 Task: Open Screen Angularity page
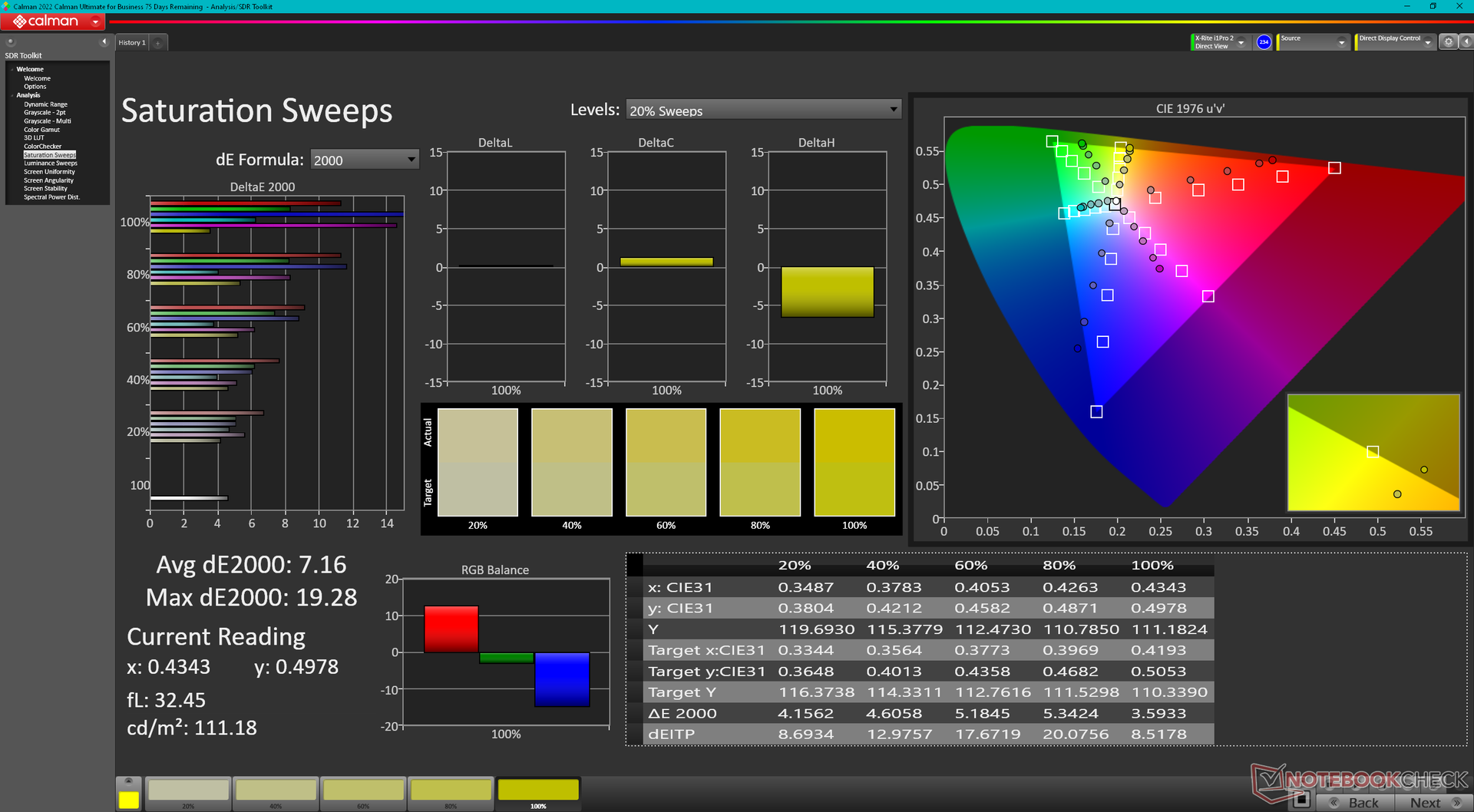pyautogui.click(x=48, y=180)
